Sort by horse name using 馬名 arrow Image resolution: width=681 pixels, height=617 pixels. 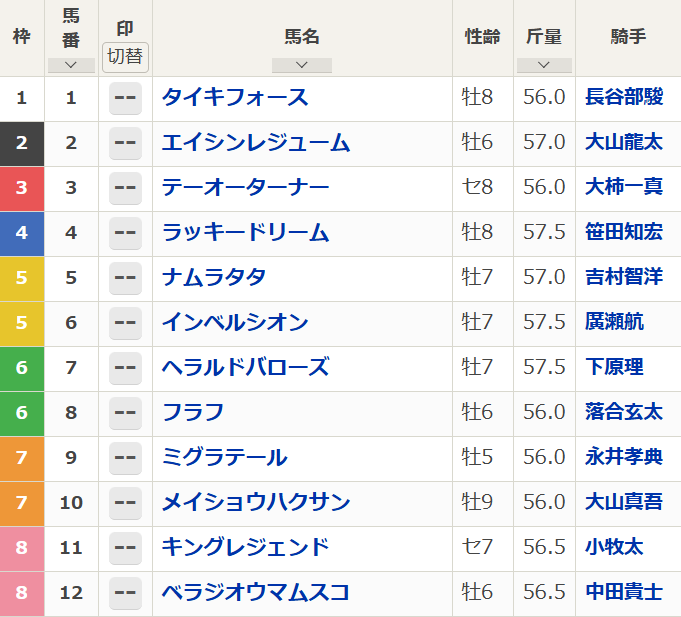301,65
